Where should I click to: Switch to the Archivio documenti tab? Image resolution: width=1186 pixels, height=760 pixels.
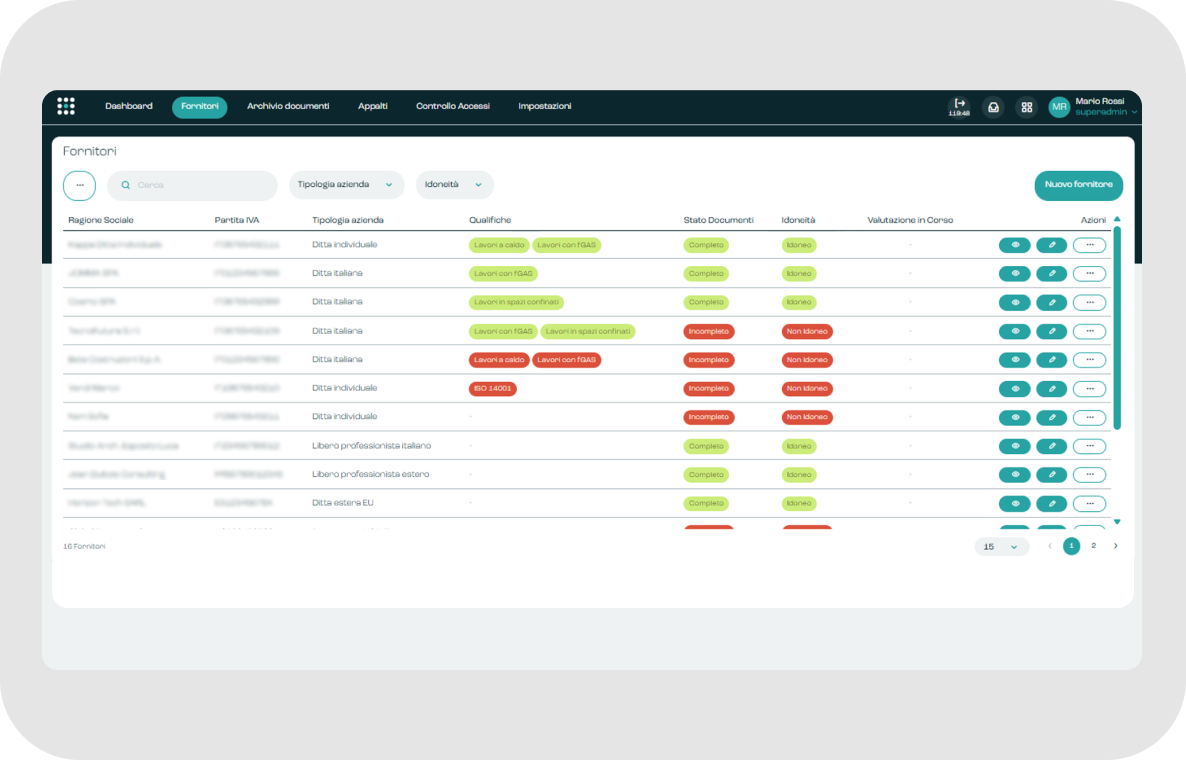coord(288,107)
